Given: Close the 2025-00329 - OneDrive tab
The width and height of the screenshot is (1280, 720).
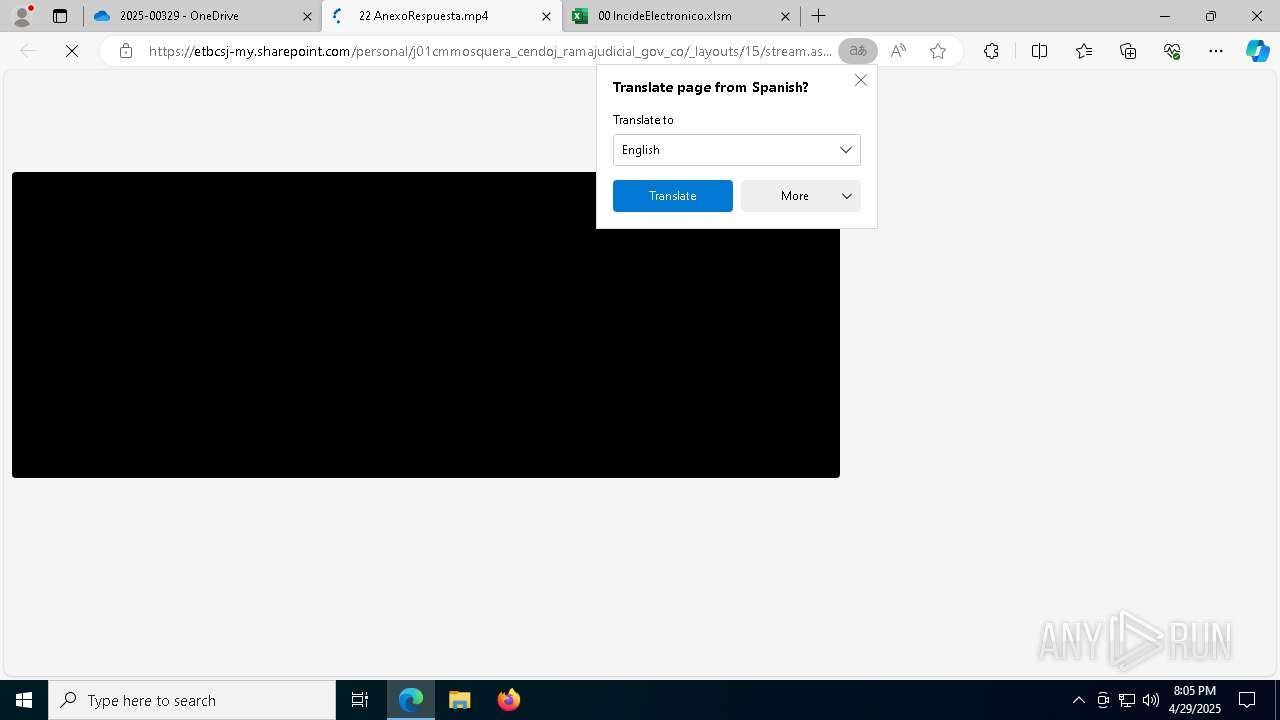Looking at the screenshot, I should [x=307, y=16].
